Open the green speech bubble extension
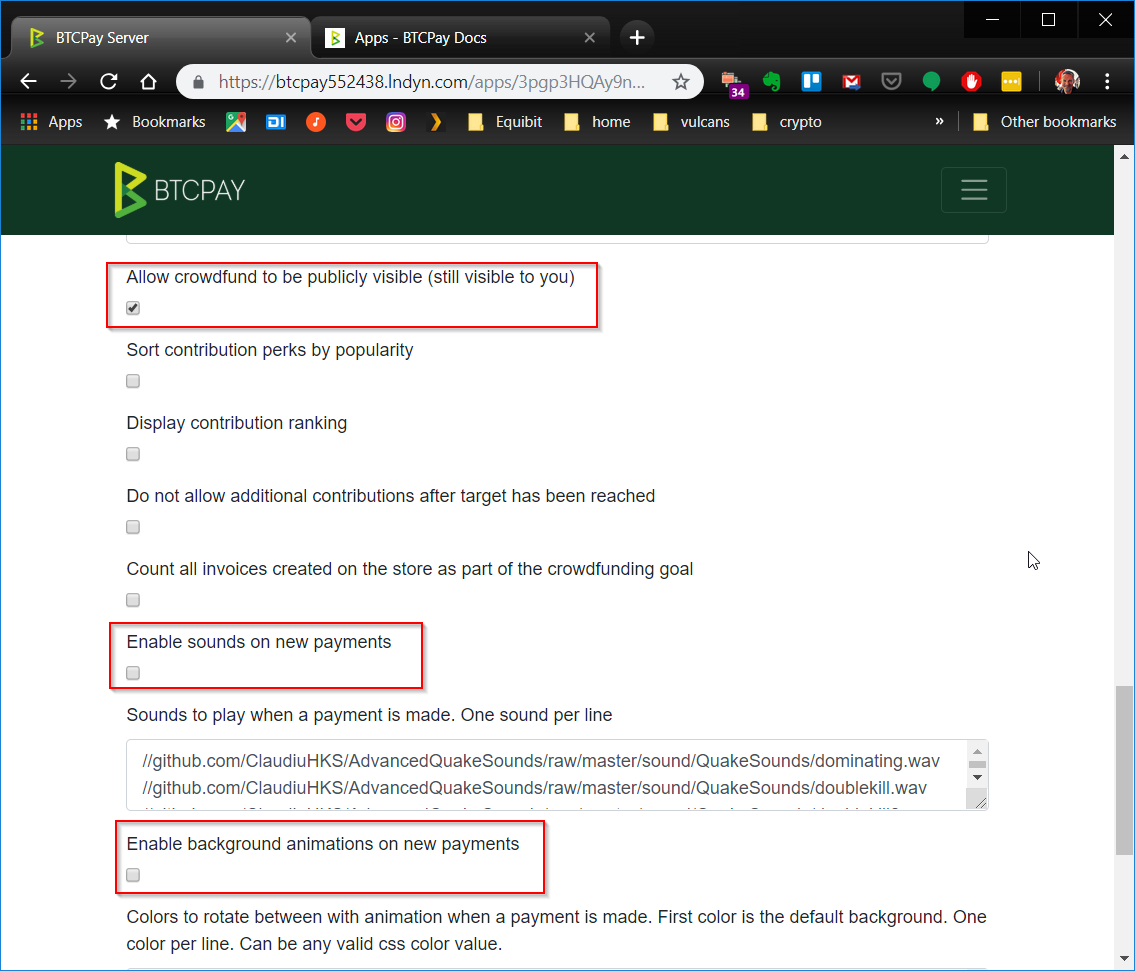This screenshot has width=1135, height=971. tap(931, 81)
